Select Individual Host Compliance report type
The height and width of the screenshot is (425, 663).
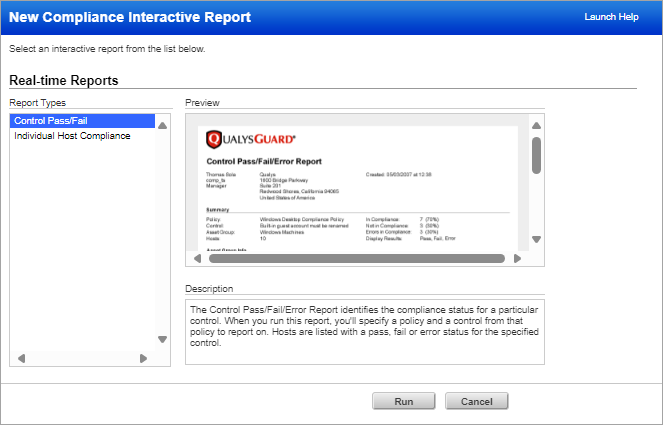[x=72, y=136]
